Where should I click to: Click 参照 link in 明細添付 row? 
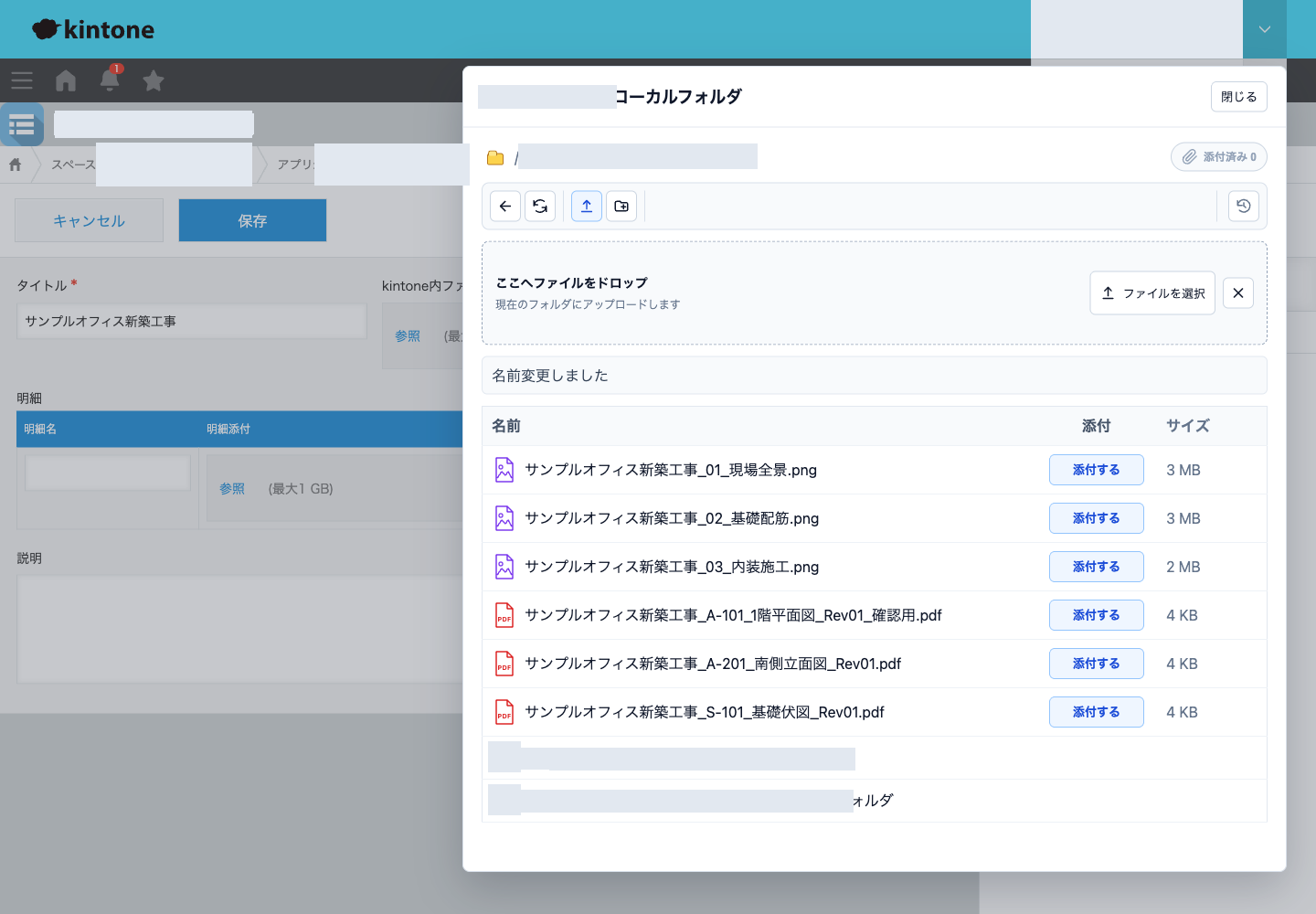[x=232, y=489]
